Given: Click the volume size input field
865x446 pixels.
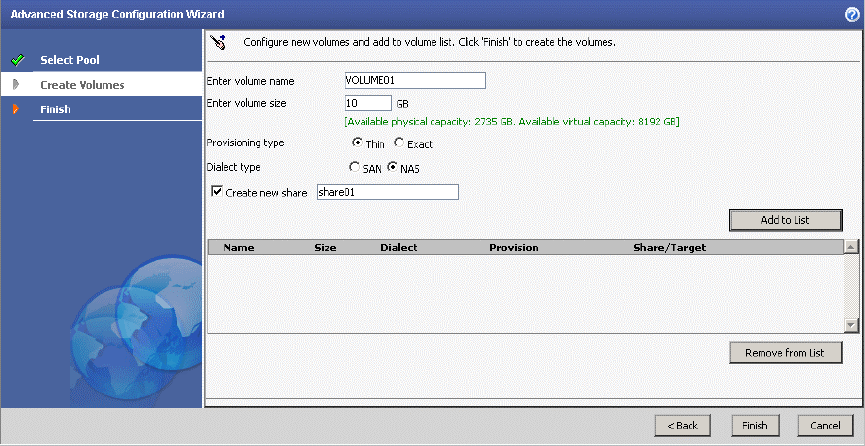Looking at the screenshot, I should (x=367, y=103).
